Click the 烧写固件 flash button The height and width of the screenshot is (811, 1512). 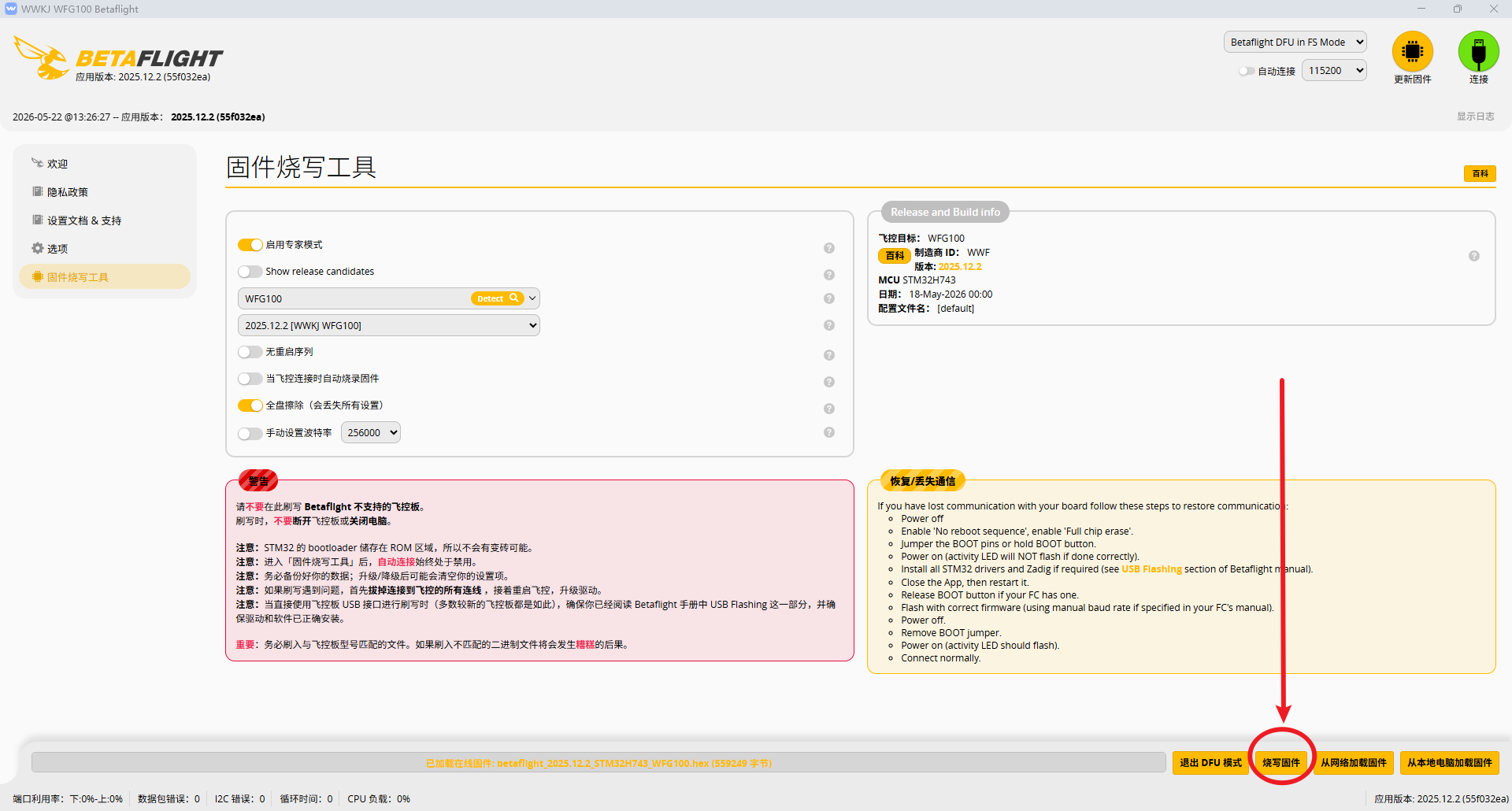(x=1281, y=763)
